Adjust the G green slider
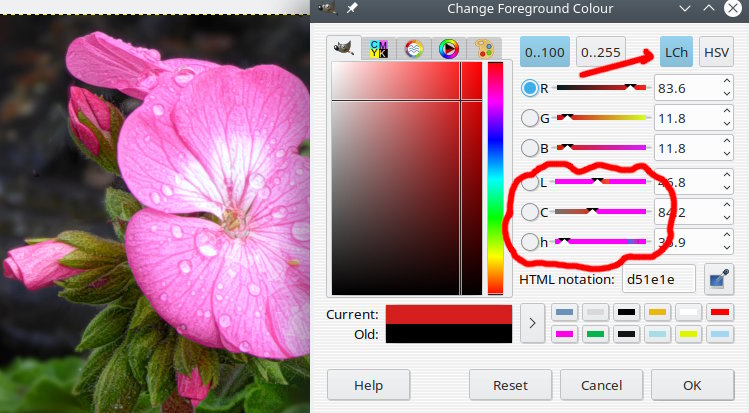The image size is (749, 413). click(601, 117)
